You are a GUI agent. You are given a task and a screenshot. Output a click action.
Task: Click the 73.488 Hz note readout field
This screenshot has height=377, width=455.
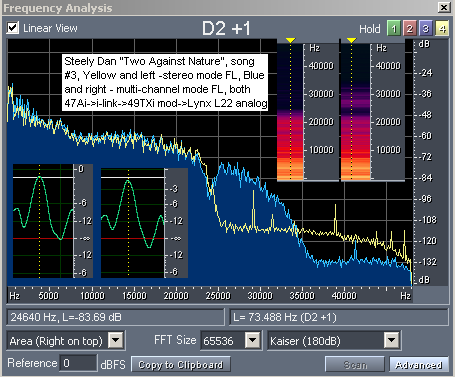coord(339,317)
